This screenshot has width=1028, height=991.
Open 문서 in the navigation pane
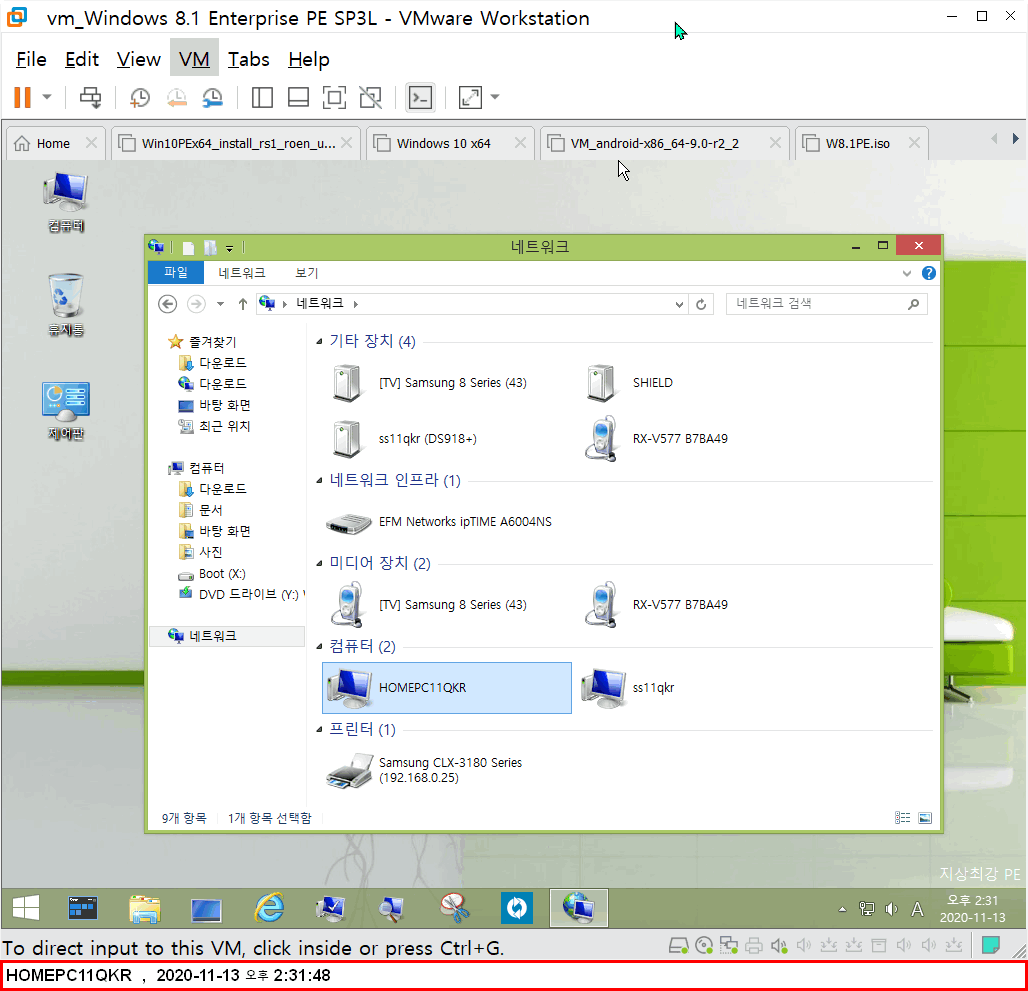point(201,511)
